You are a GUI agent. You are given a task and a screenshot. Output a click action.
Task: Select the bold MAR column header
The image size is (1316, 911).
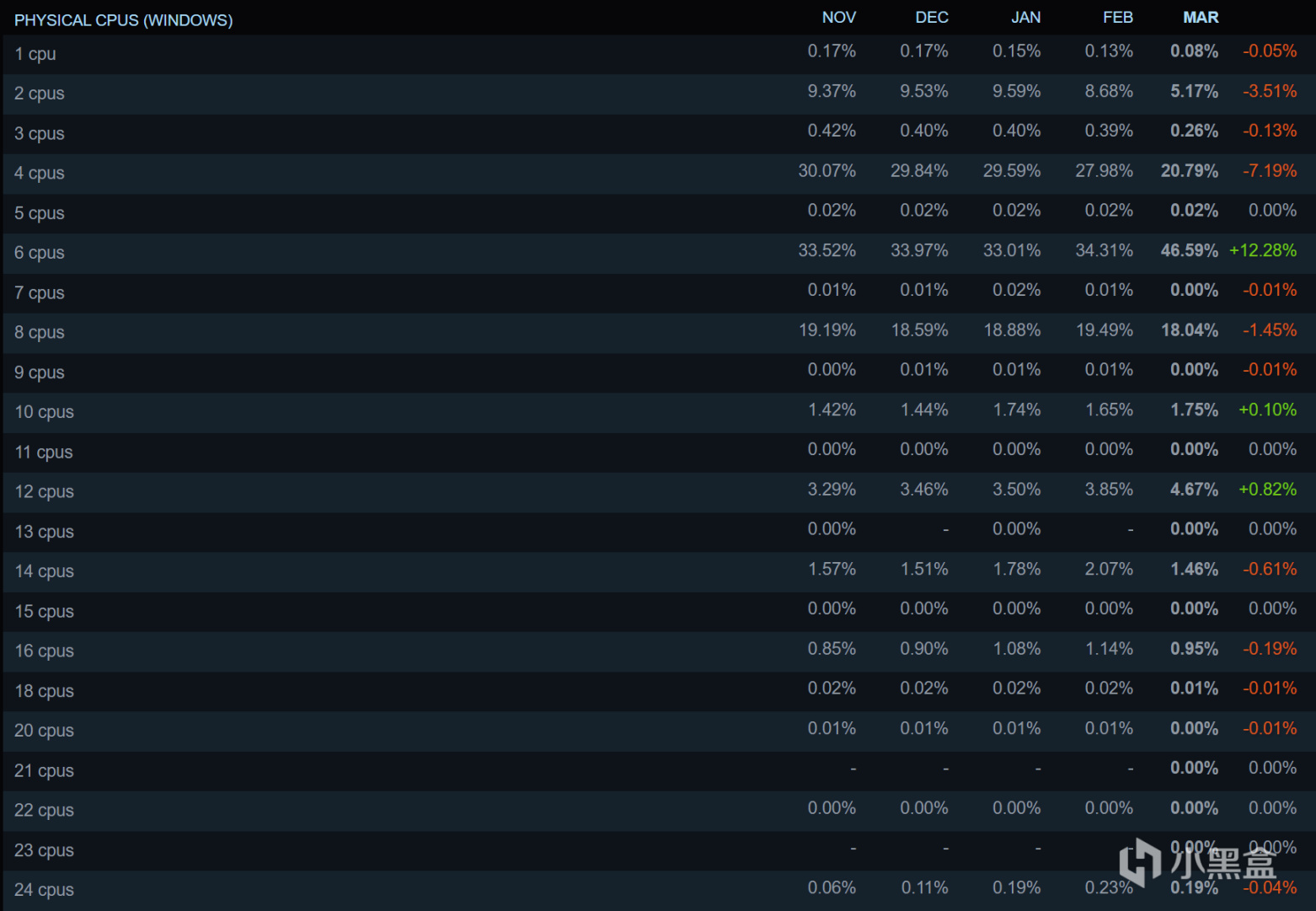pyautogui.click(x=1200, y=18)
